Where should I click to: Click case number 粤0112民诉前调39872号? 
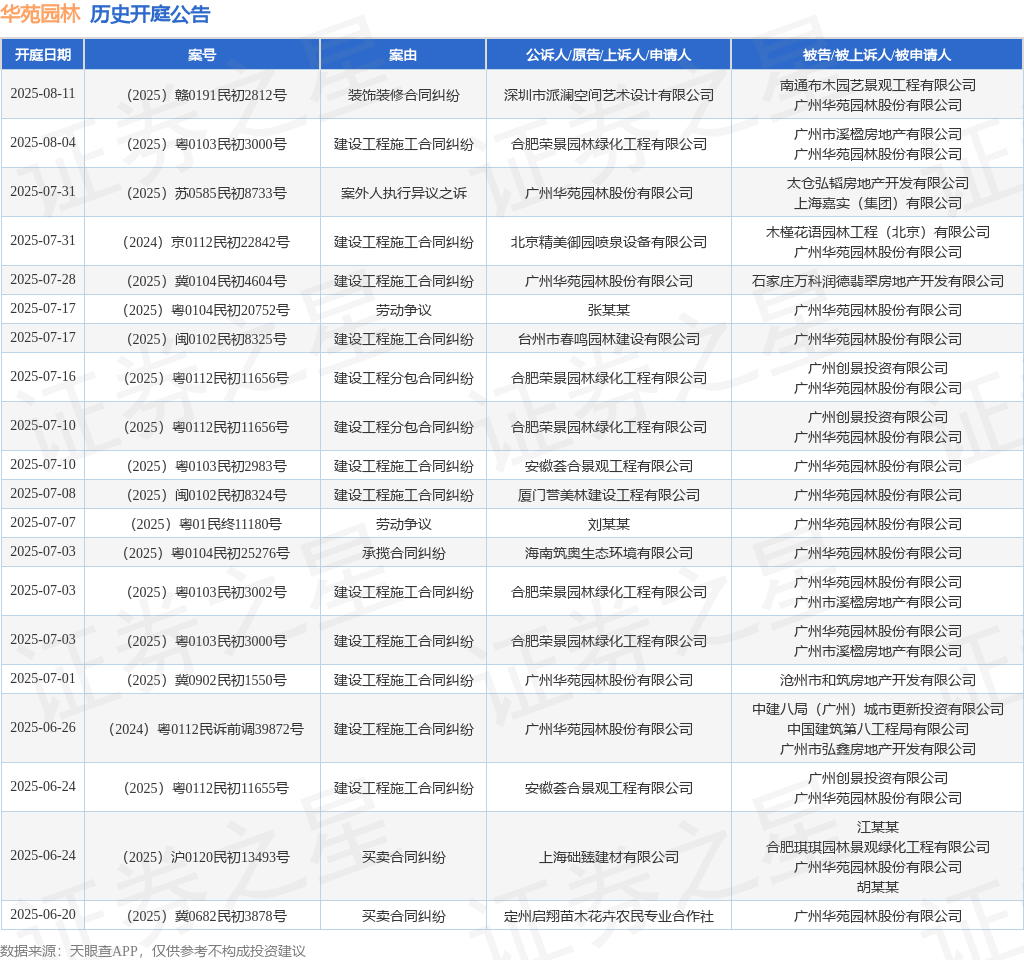point(206,729)
